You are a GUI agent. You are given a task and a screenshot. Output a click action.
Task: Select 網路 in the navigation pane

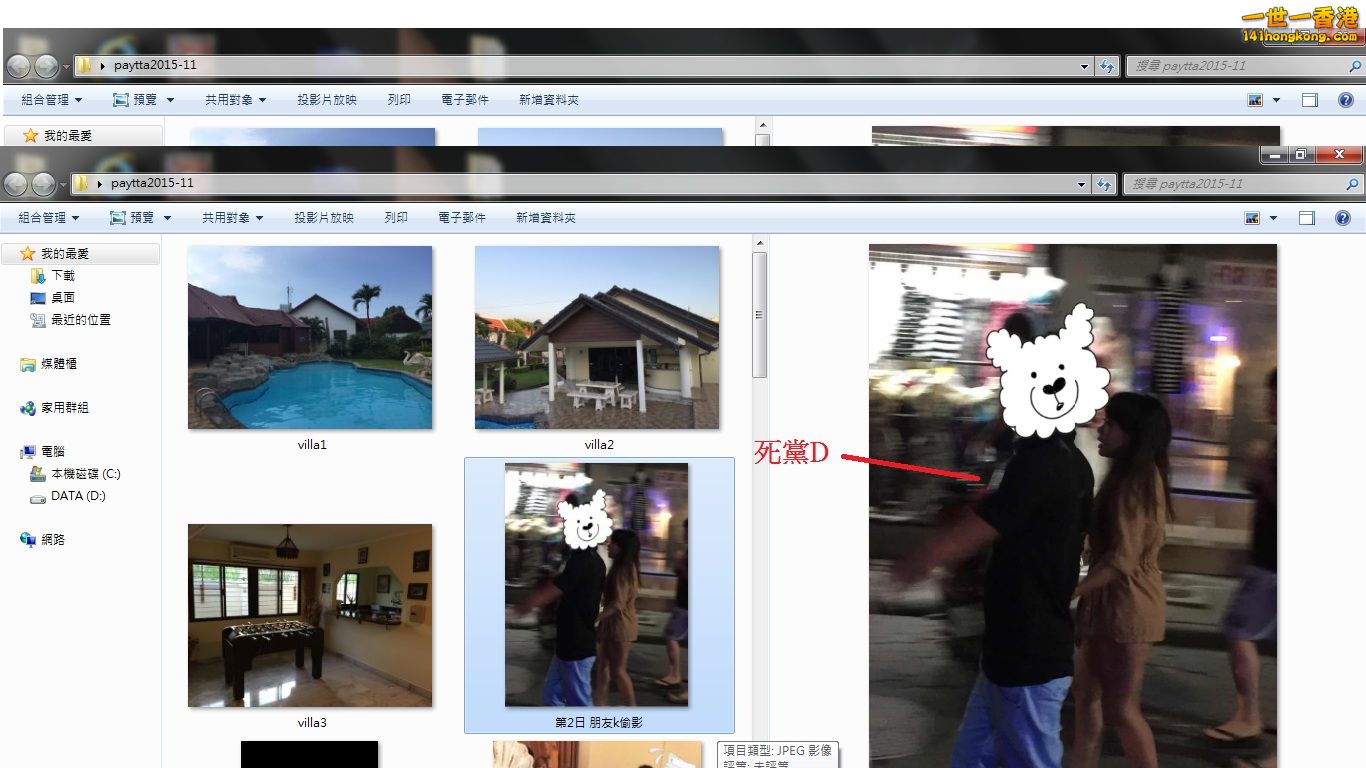tap(52, 540)
